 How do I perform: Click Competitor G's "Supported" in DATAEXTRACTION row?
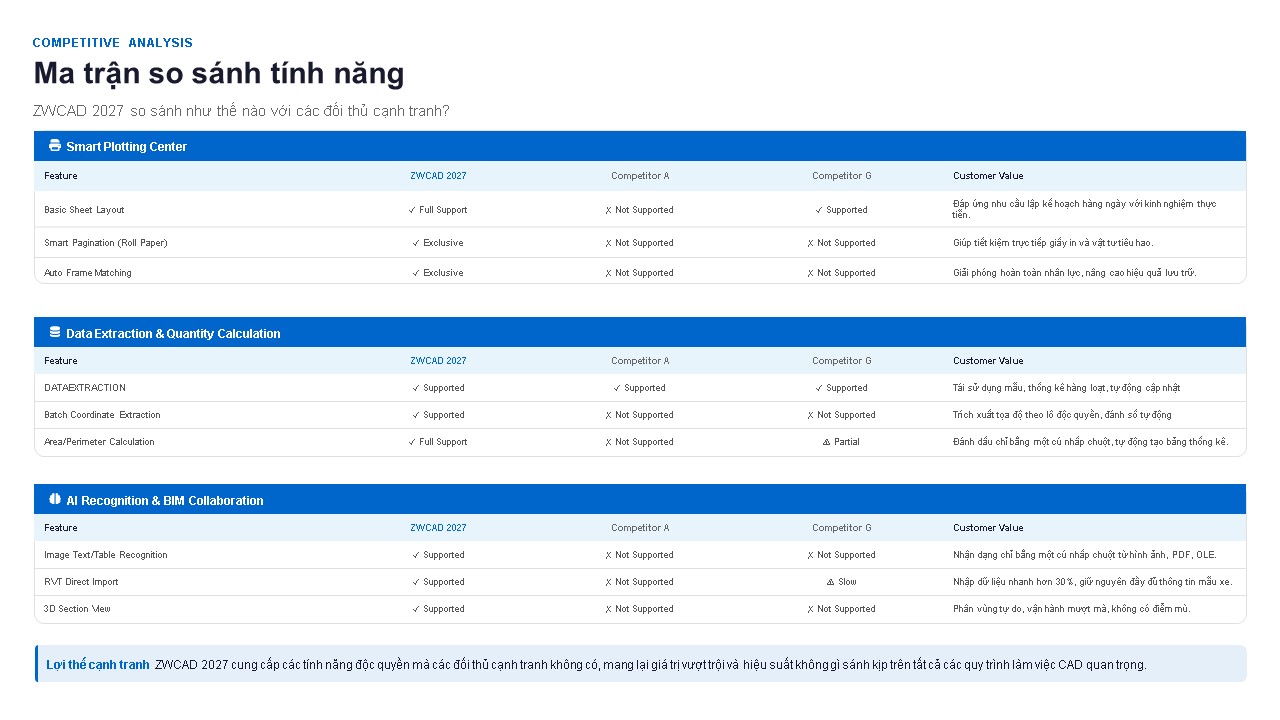tap(842, 388)
